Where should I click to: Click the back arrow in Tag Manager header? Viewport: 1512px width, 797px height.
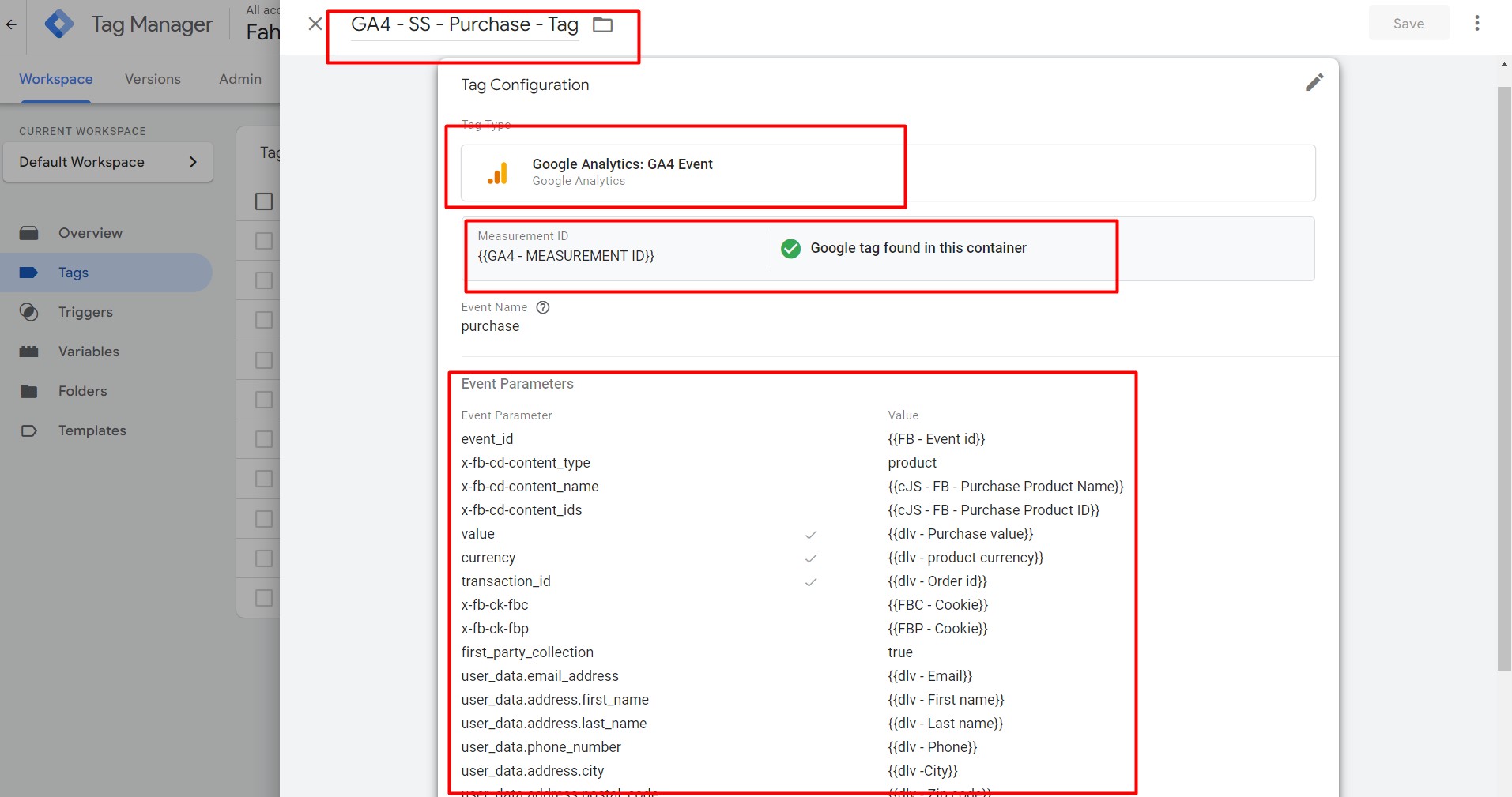(x=11, y=24)
